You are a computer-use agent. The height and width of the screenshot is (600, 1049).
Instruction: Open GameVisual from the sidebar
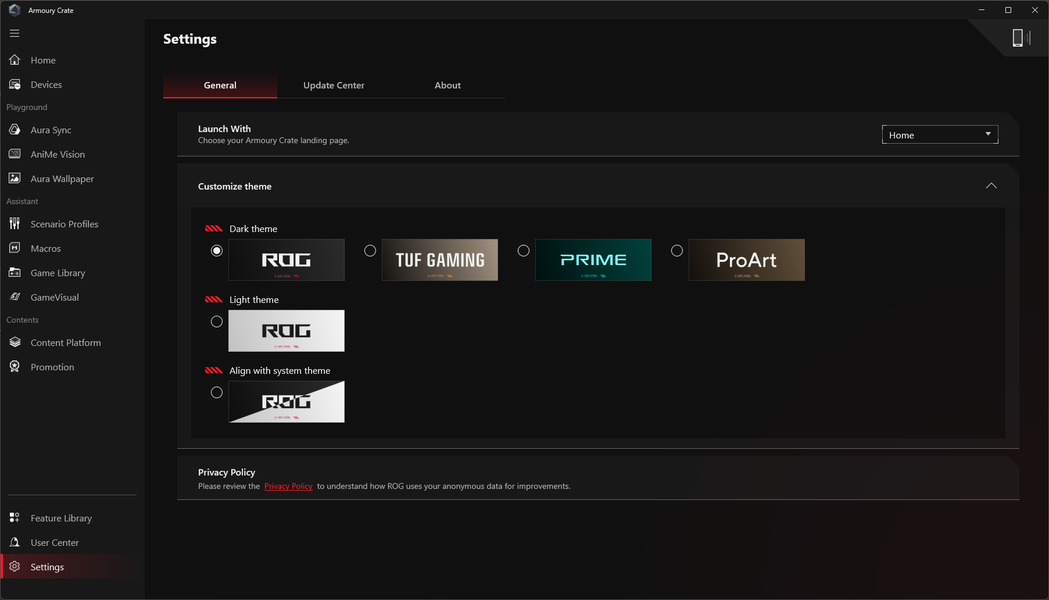click(54, 297)
